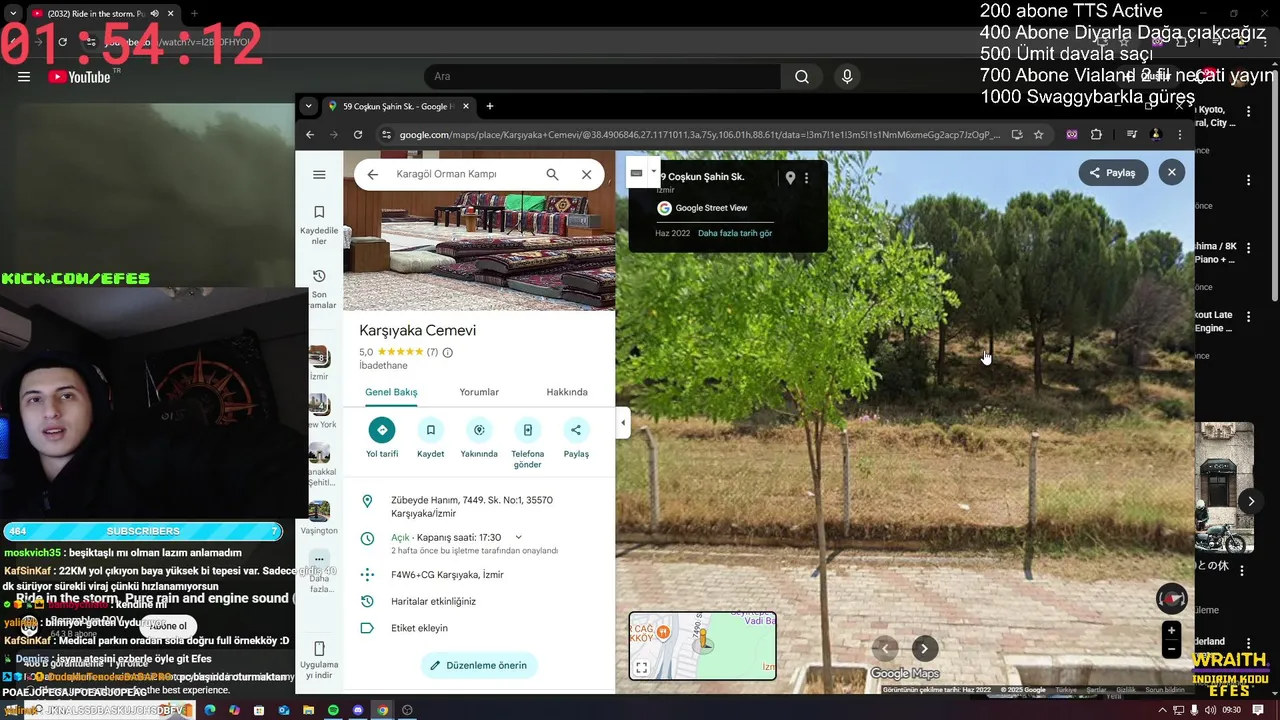This screenshot has width=1280, height=720.
Task: Click Düzenleme önerin button
Action: (x=479, y=665)
